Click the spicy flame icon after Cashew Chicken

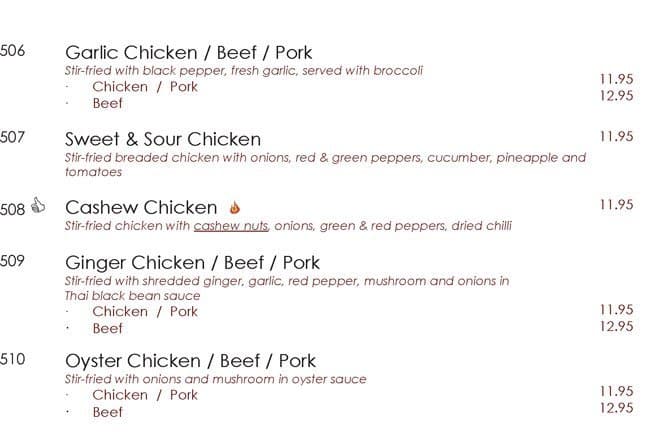(x=235, y=208)
